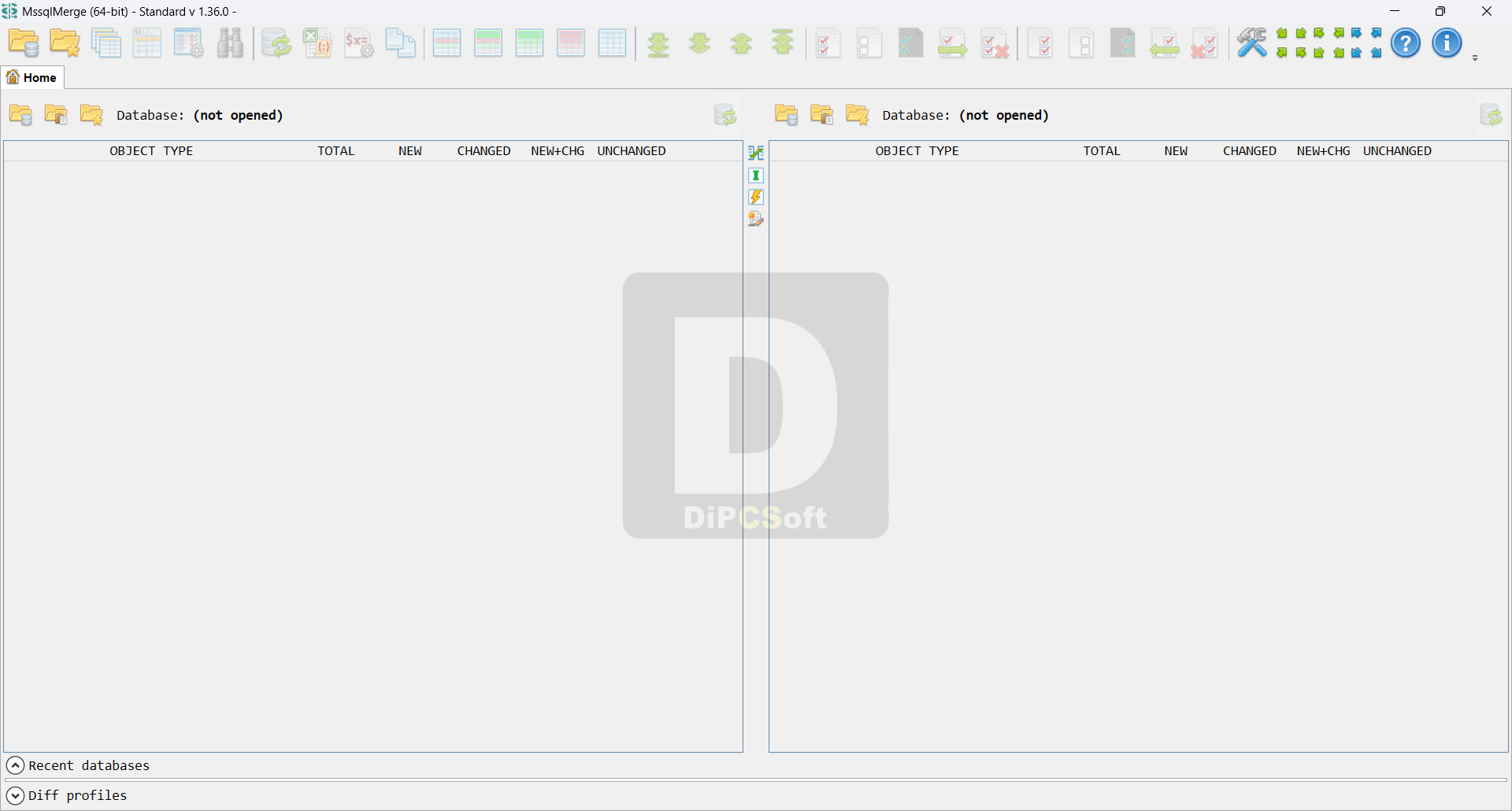Click the double down arrow next-difference icon
Screen dimensions: 1512x811
(x=700, y=43)
